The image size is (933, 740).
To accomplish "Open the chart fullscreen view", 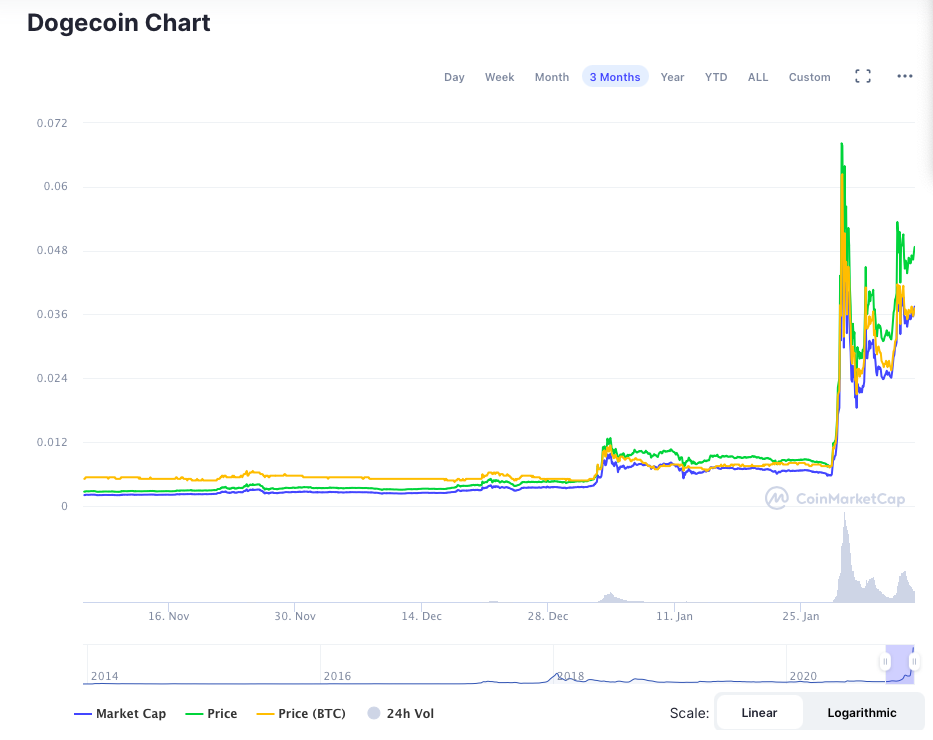I will [862, 76].
